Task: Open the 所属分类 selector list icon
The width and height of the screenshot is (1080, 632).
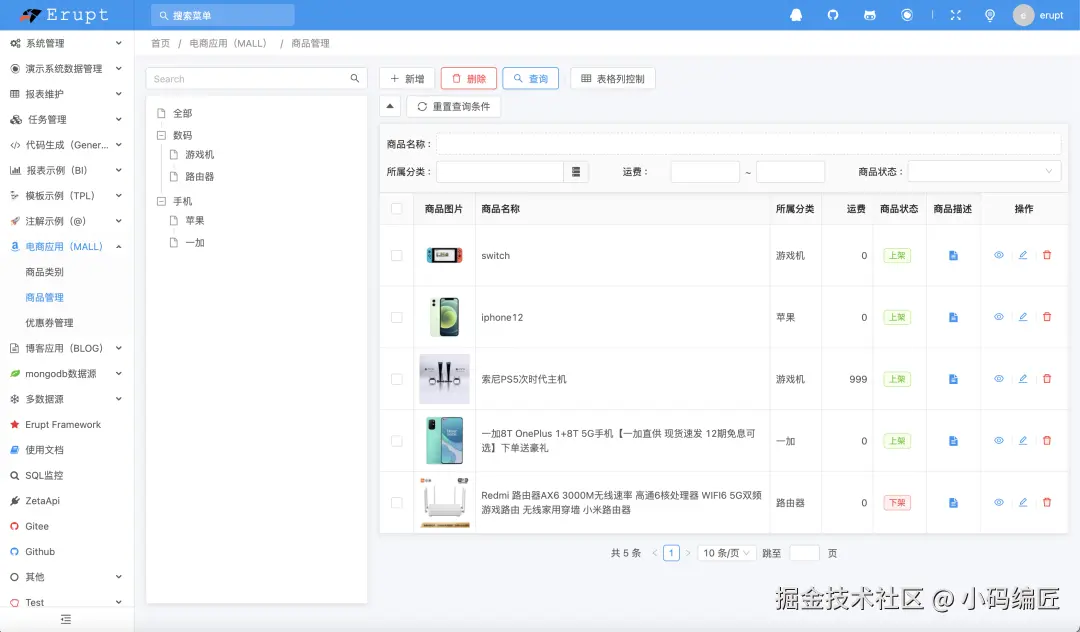Action: tap(576, 171)
